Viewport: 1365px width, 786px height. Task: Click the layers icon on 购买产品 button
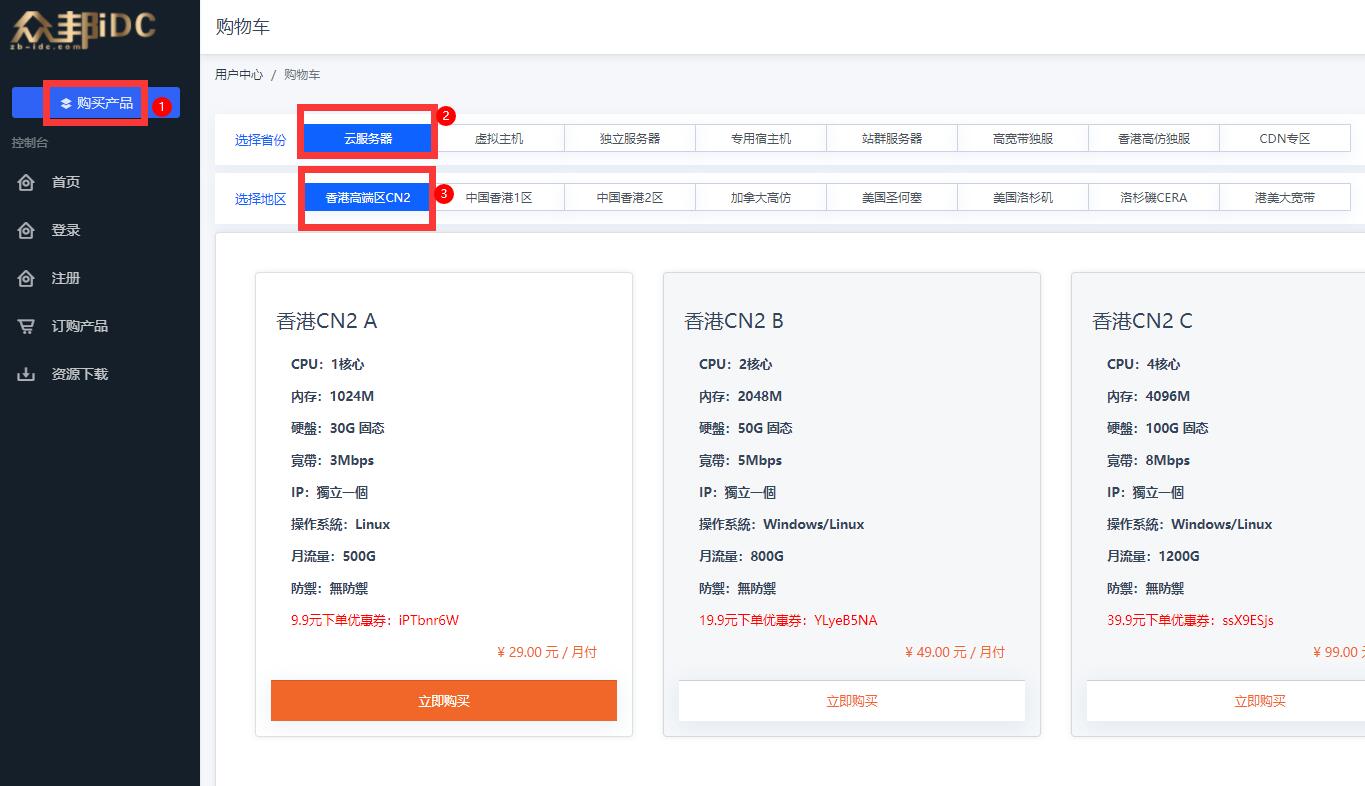(x=66, y=103)
